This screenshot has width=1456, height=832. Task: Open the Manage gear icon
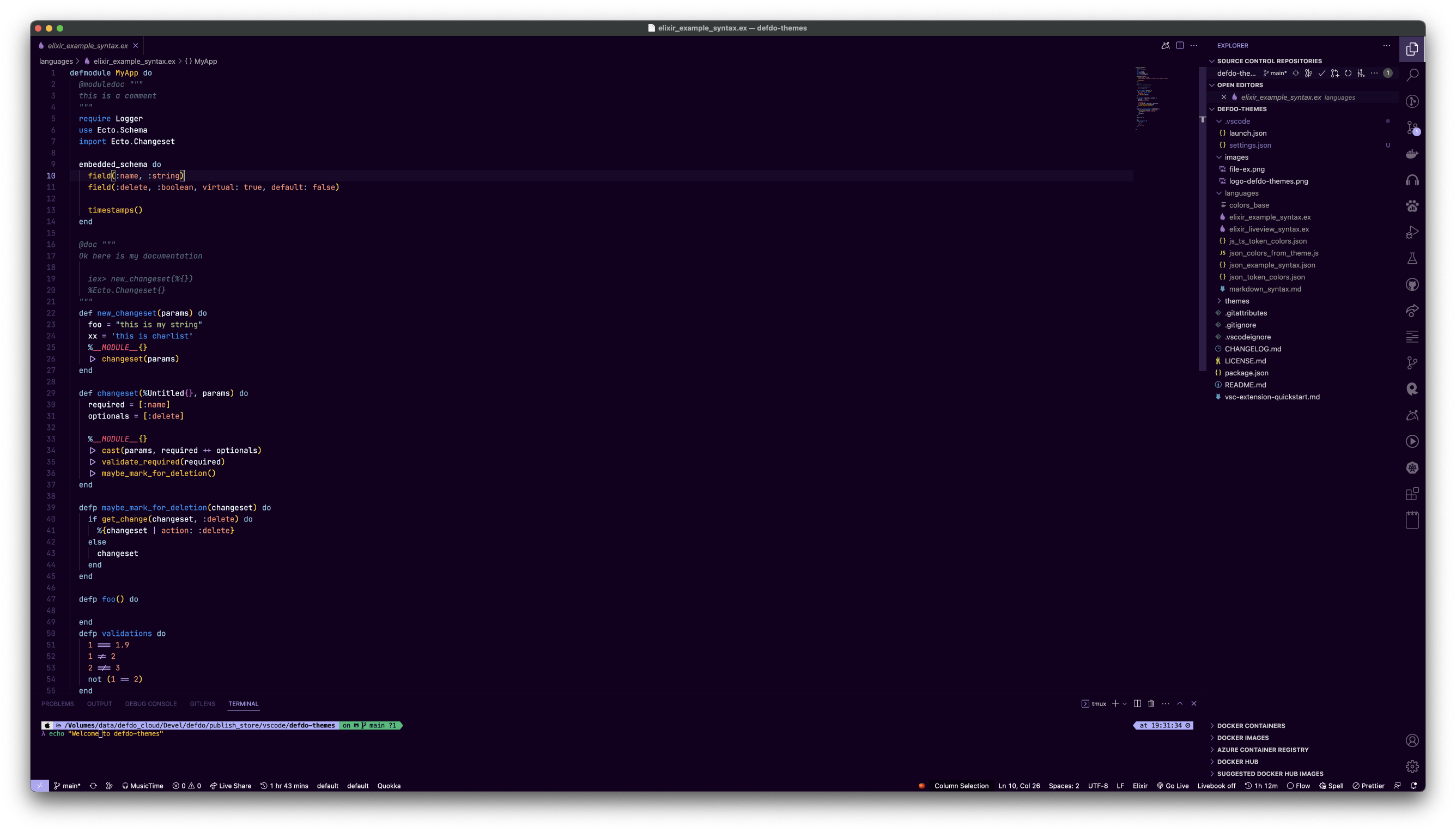pyautogui.click(x=1412, y=767)
